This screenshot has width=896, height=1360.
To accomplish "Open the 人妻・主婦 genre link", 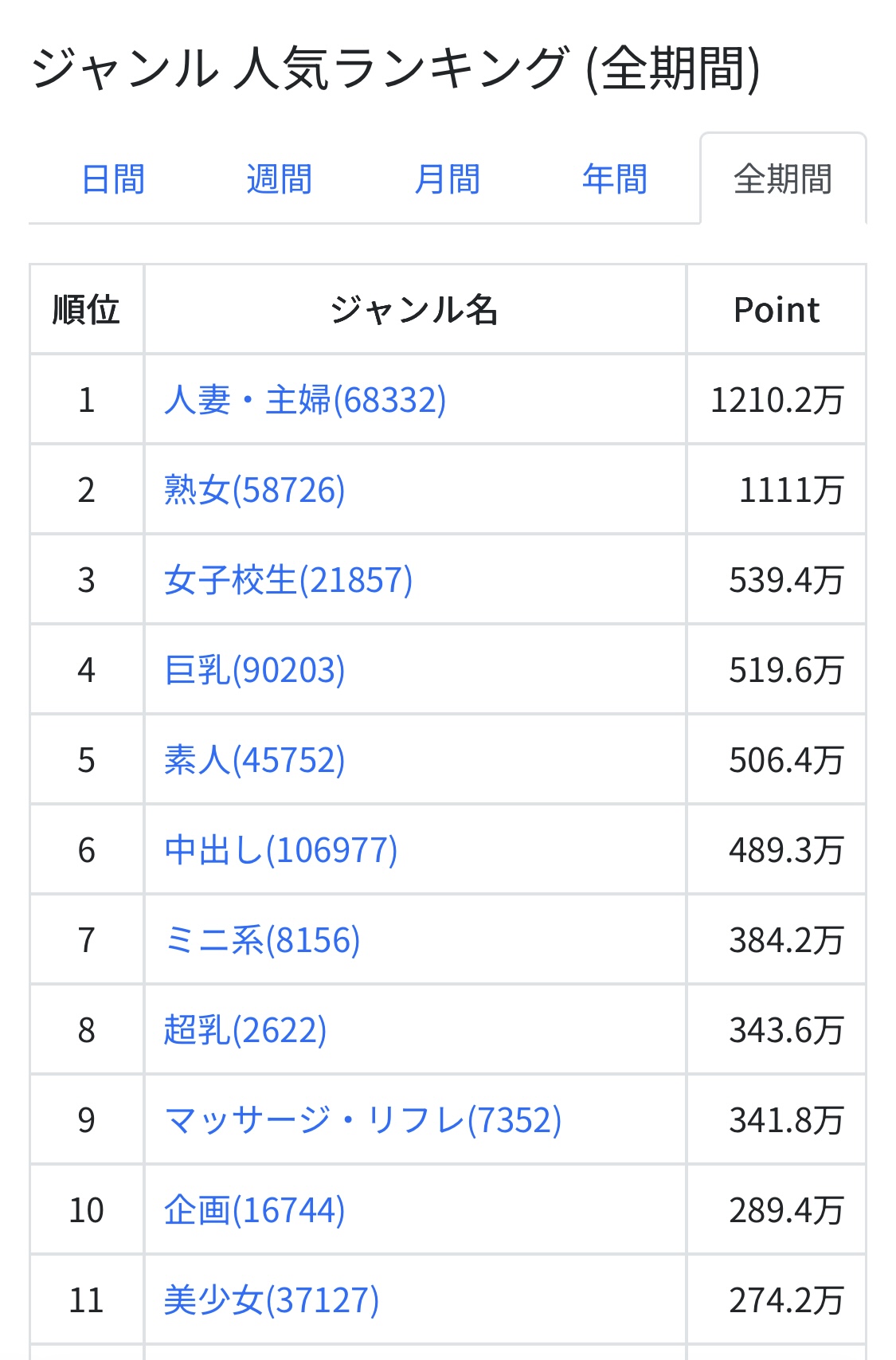I will (x=305, y=400).
